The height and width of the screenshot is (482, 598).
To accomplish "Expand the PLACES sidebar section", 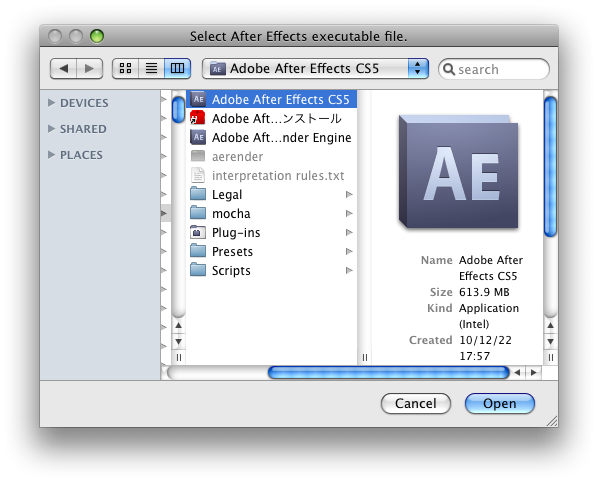I will coord(51,154).
